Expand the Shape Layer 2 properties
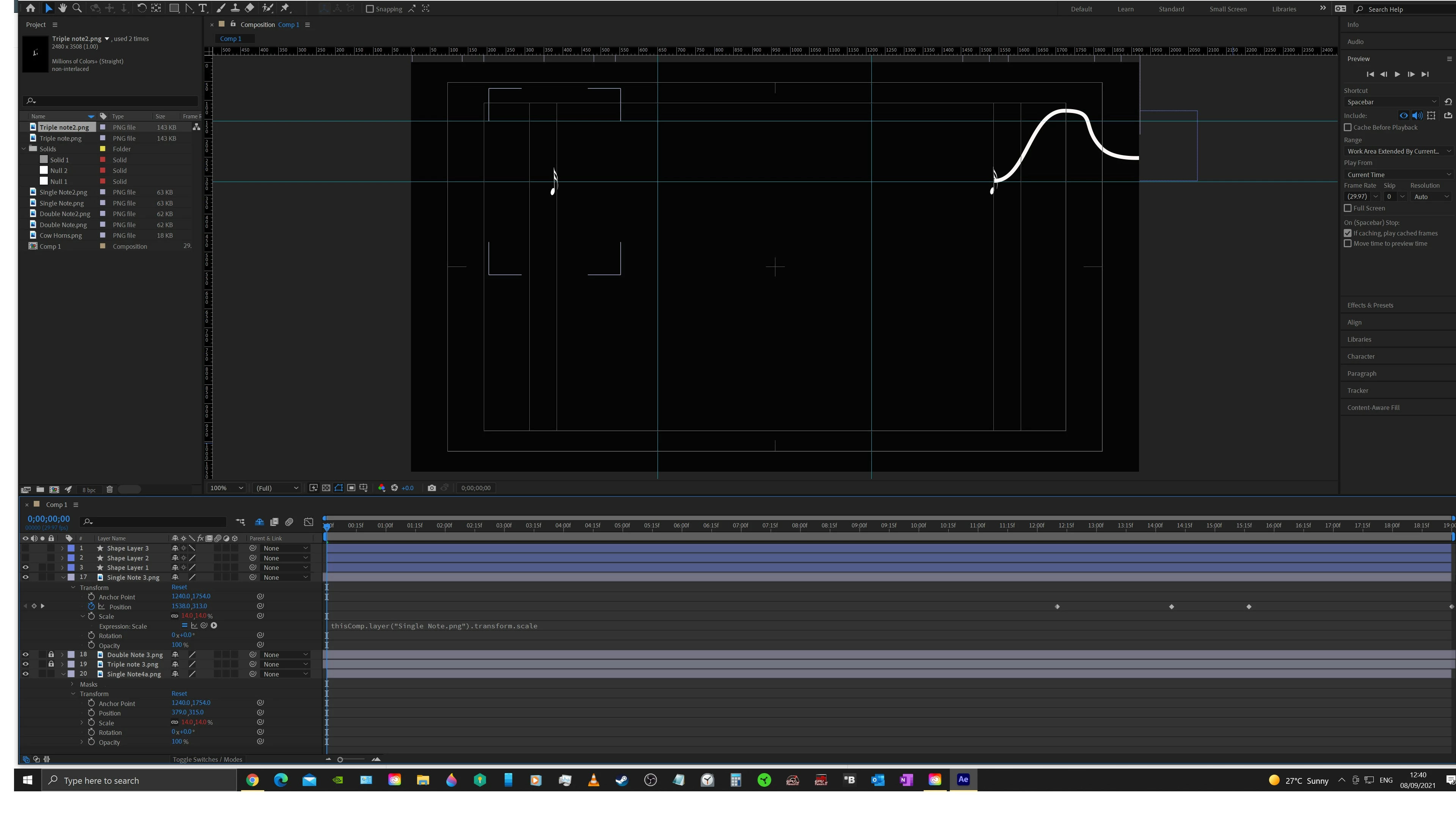The image size is (1456, 819). [62, 559]
